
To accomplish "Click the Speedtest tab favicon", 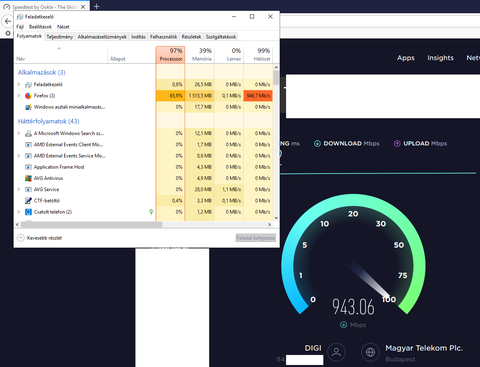I will pos(6,7).
